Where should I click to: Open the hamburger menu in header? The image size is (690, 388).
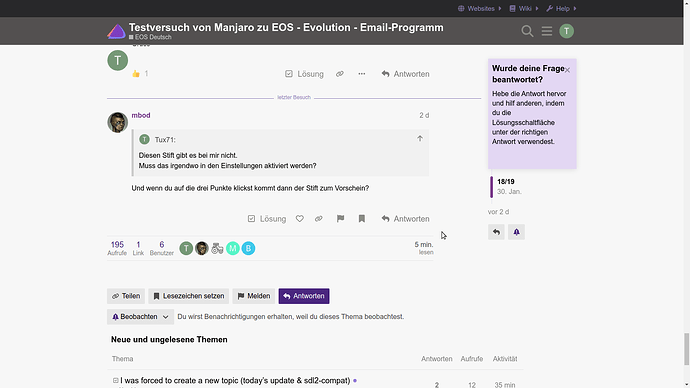click(x=547, y=31)
